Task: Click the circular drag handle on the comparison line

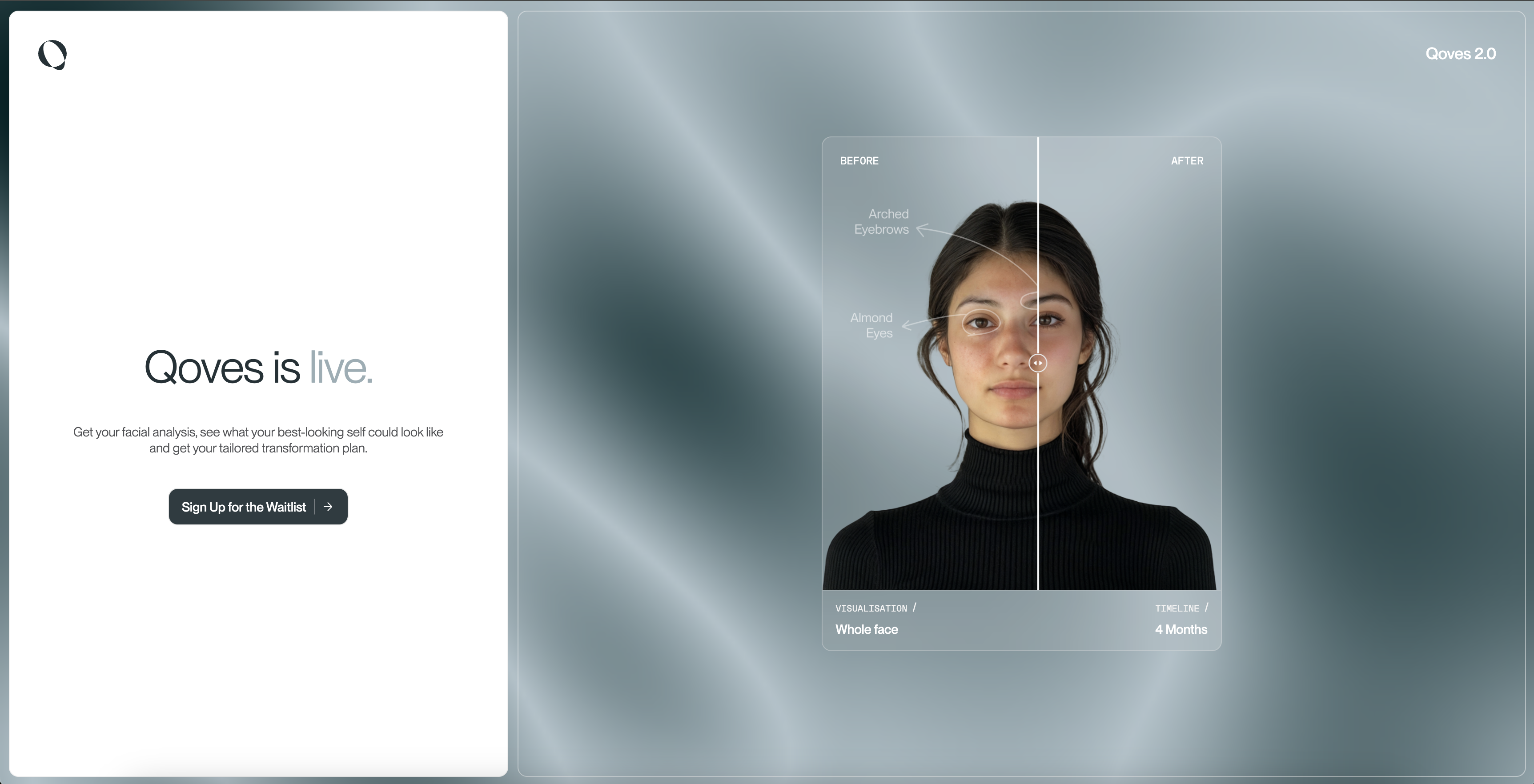Action: 1037,363
